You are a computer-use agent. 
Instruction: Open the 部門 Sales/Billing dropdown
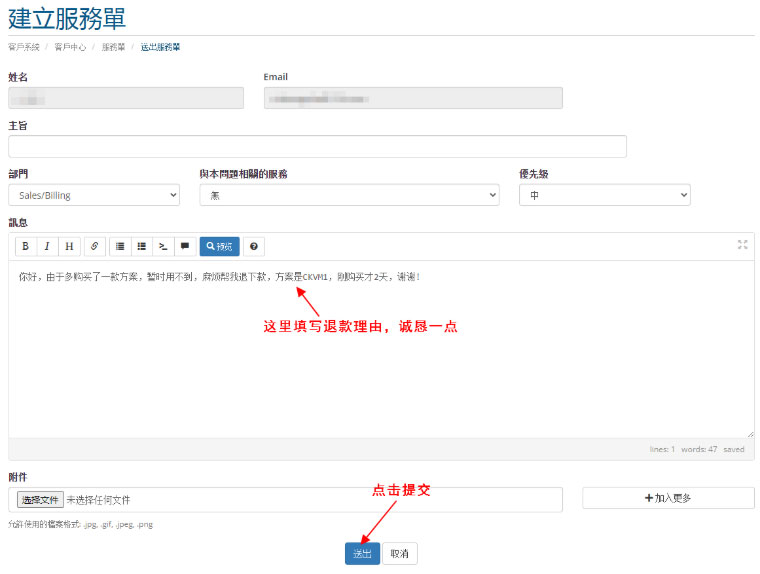pyautogui.click(x=94, y=196)
